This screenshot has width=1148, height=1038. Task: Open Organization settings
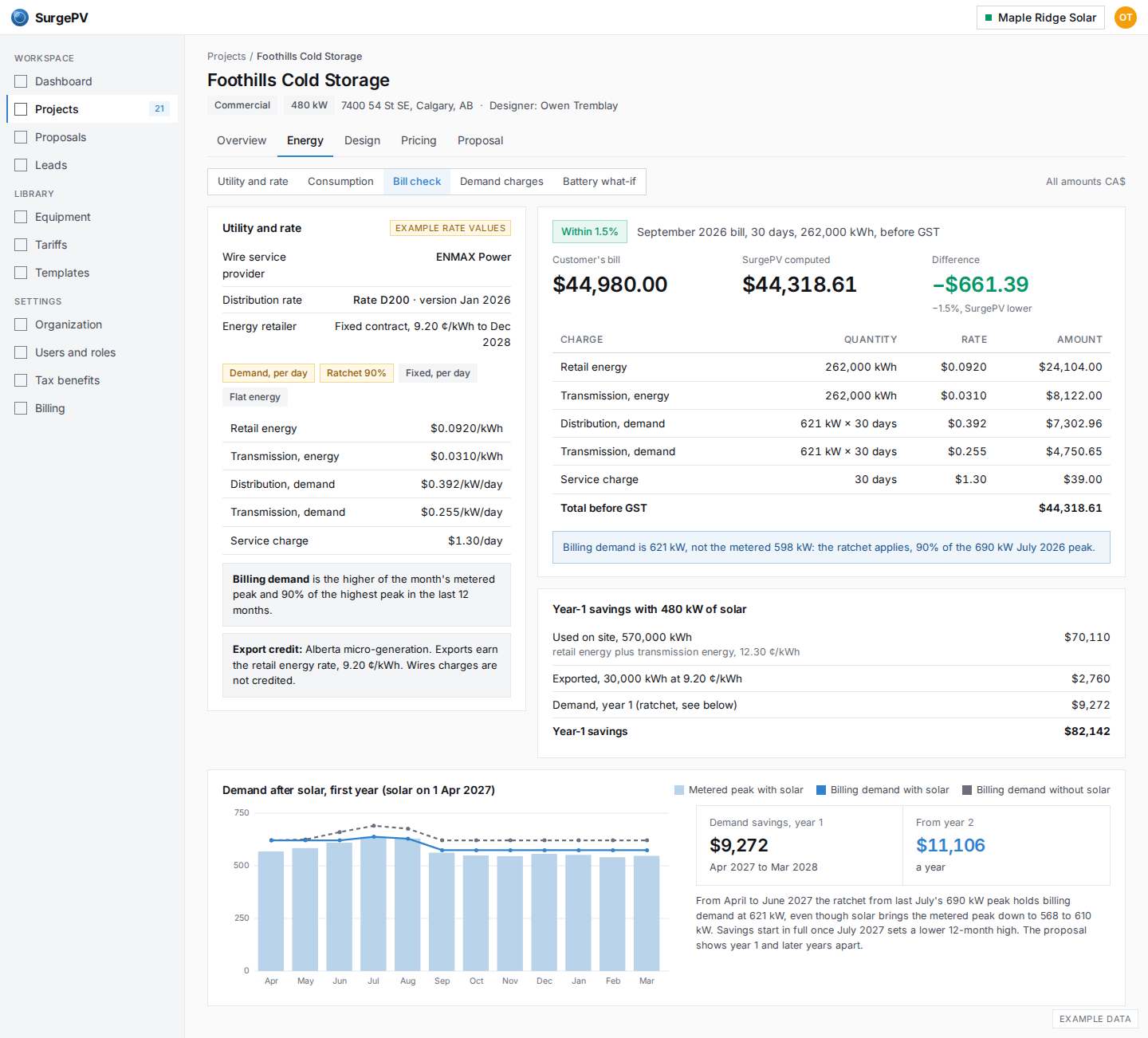(x=92, y=324)
